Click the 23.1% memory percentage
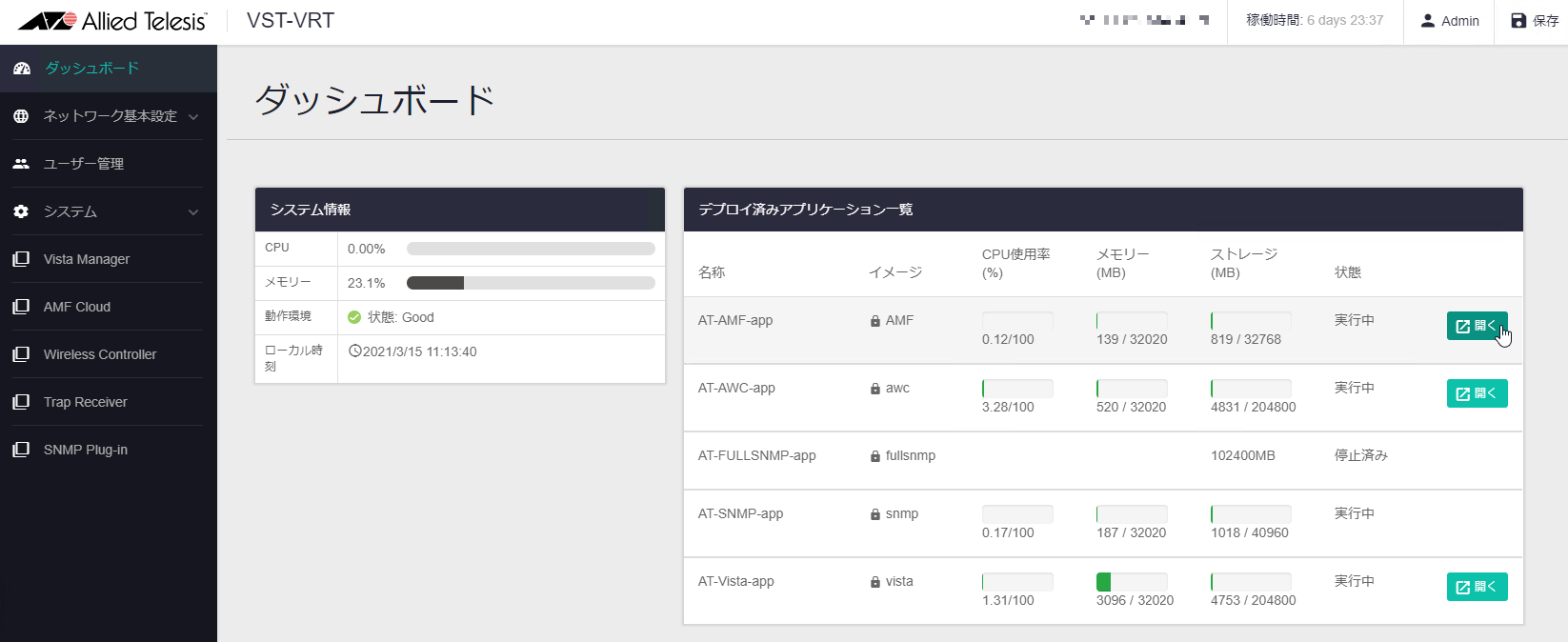The image size is (1568, 642). (366, 283)
